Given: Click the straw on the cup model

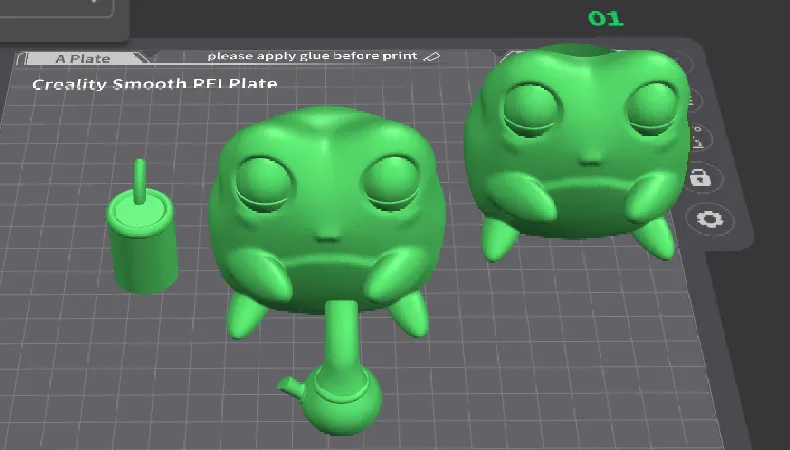Looking at the screenshot, I should [139, 180].
